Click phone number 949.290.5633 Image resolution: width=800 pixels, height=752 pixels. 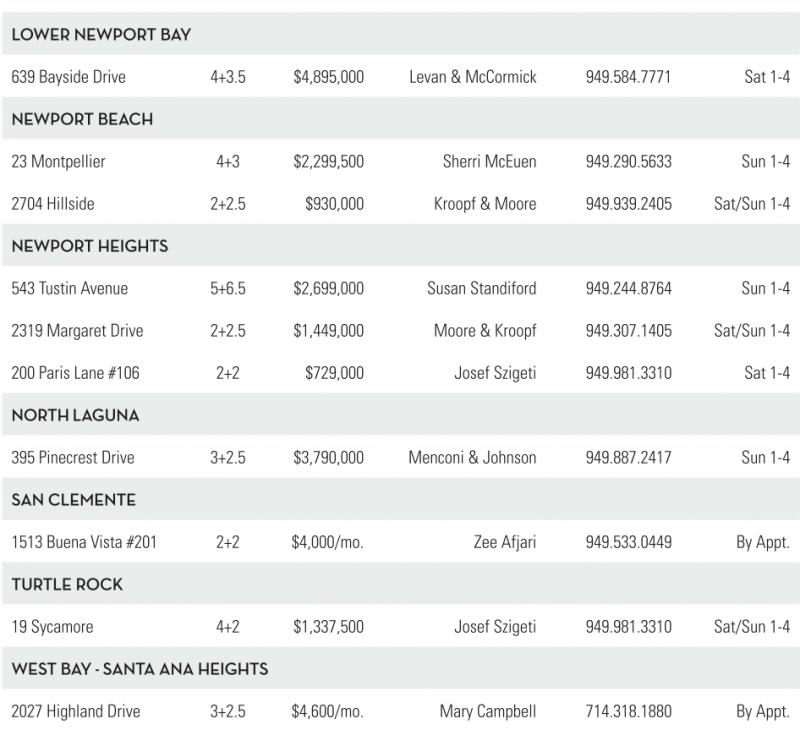coord(628,162)
